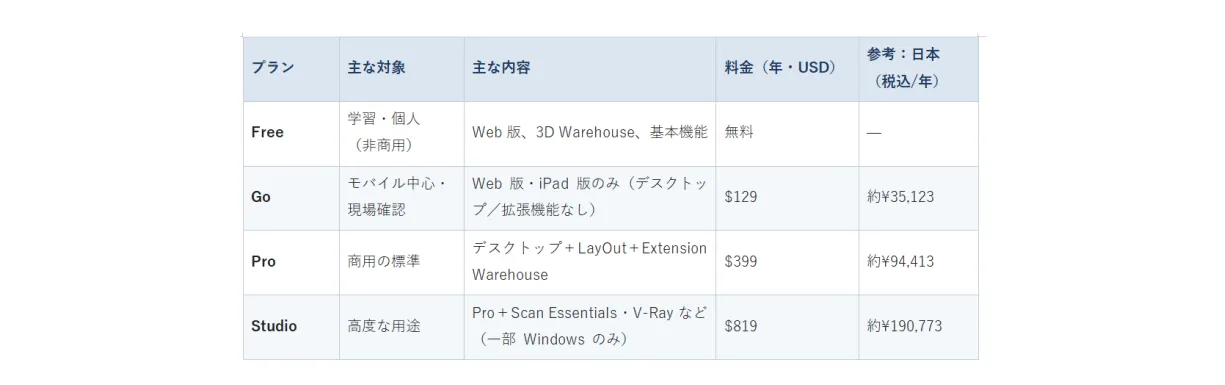Click the 約¥35,123 cell

(x=918, y=198)
